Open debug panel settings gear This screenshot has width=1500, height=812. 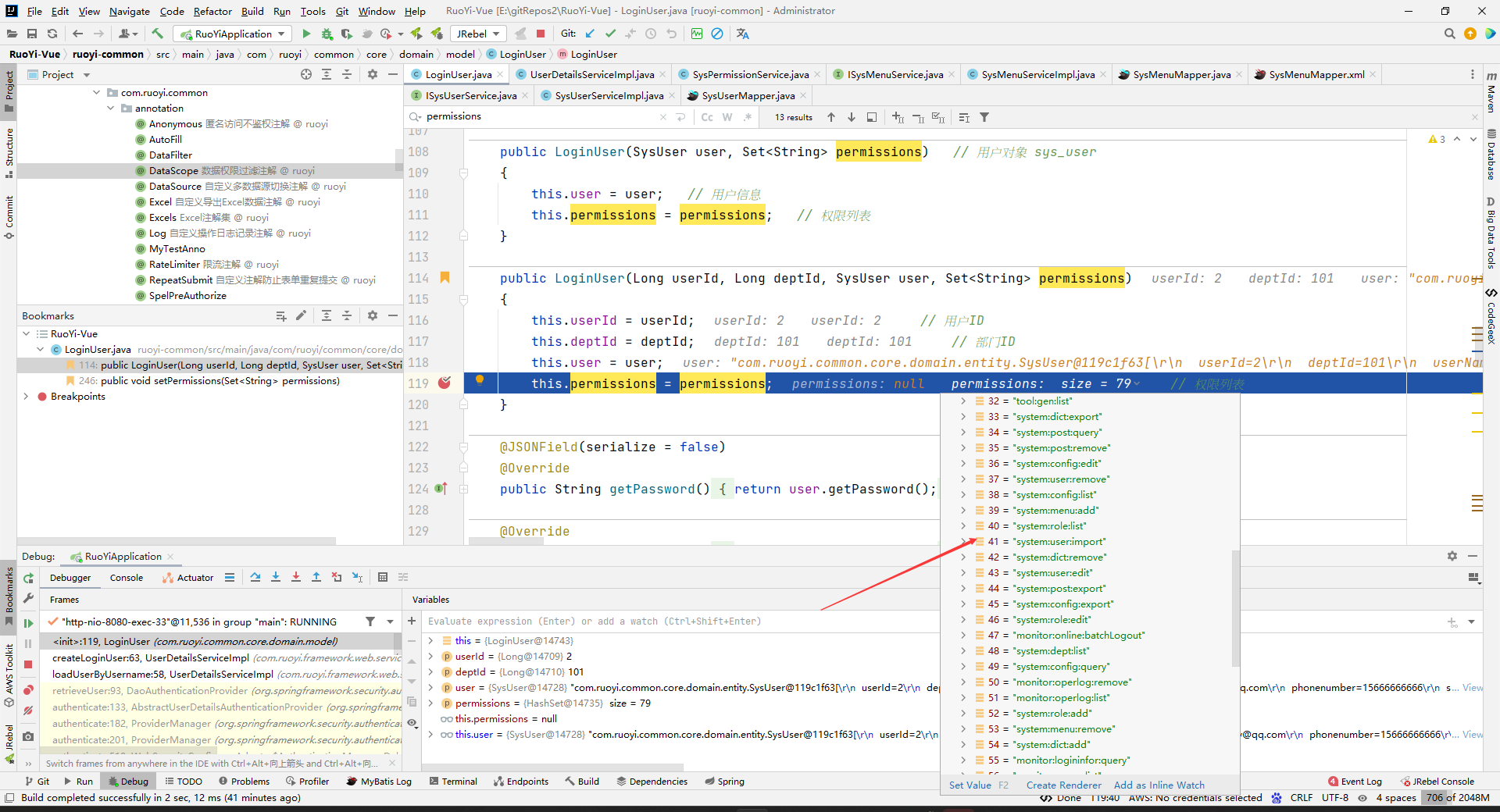point(1452,556)
